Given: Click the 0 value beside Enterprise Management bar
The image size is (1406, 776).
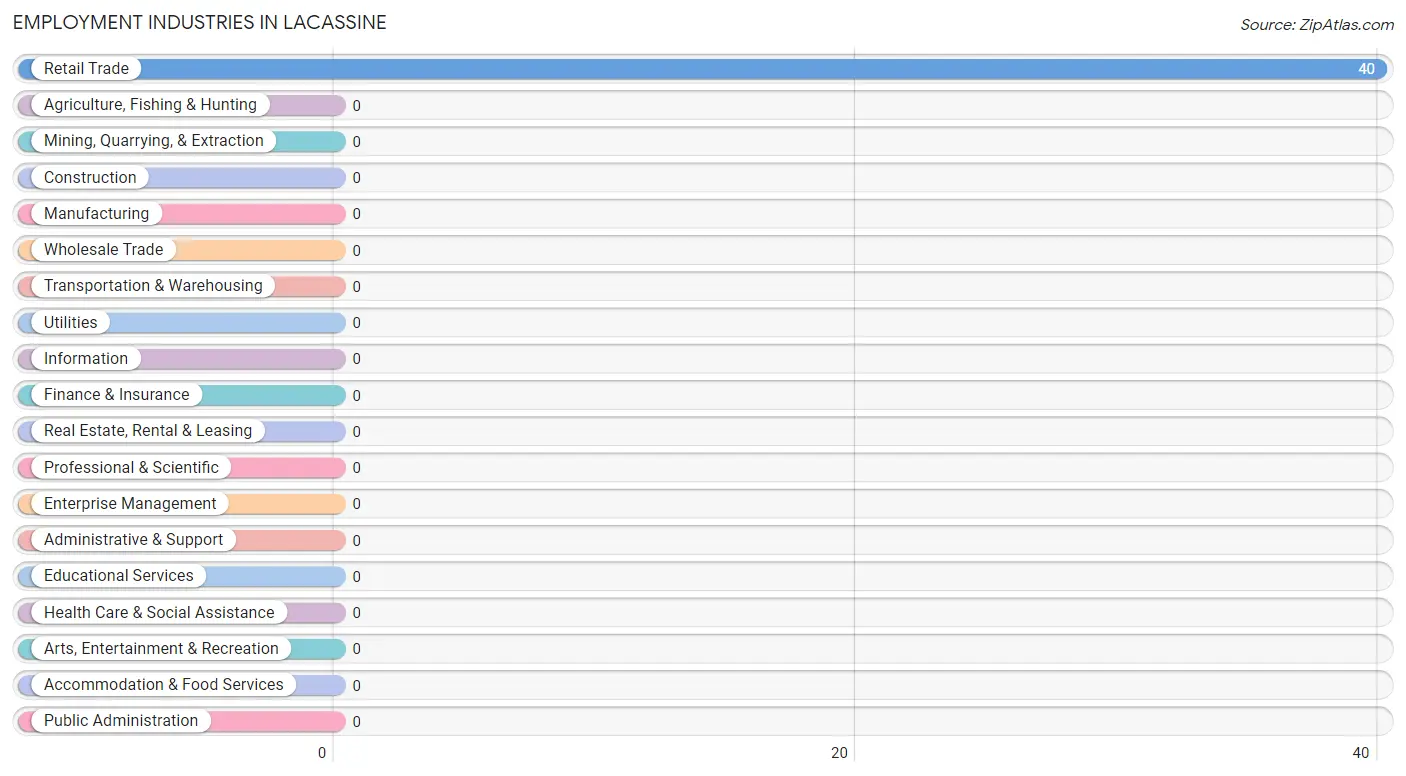Looking at the screenshot, I should click(x=356, y=504).
